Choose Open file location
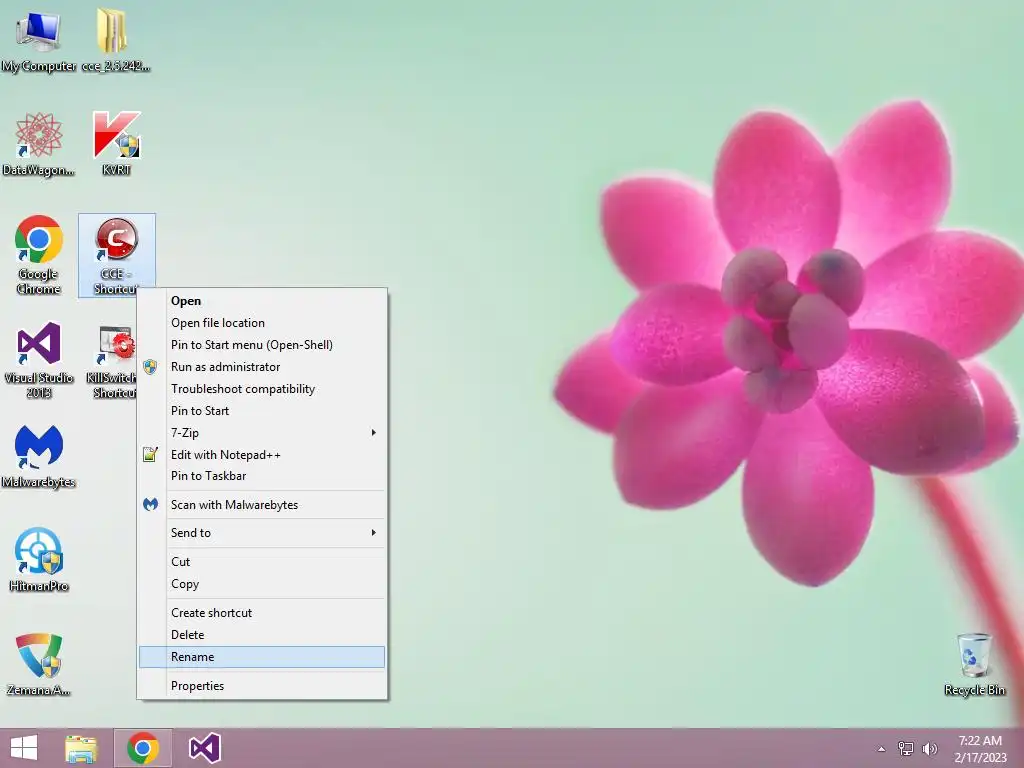 click(x=262, y=323)
